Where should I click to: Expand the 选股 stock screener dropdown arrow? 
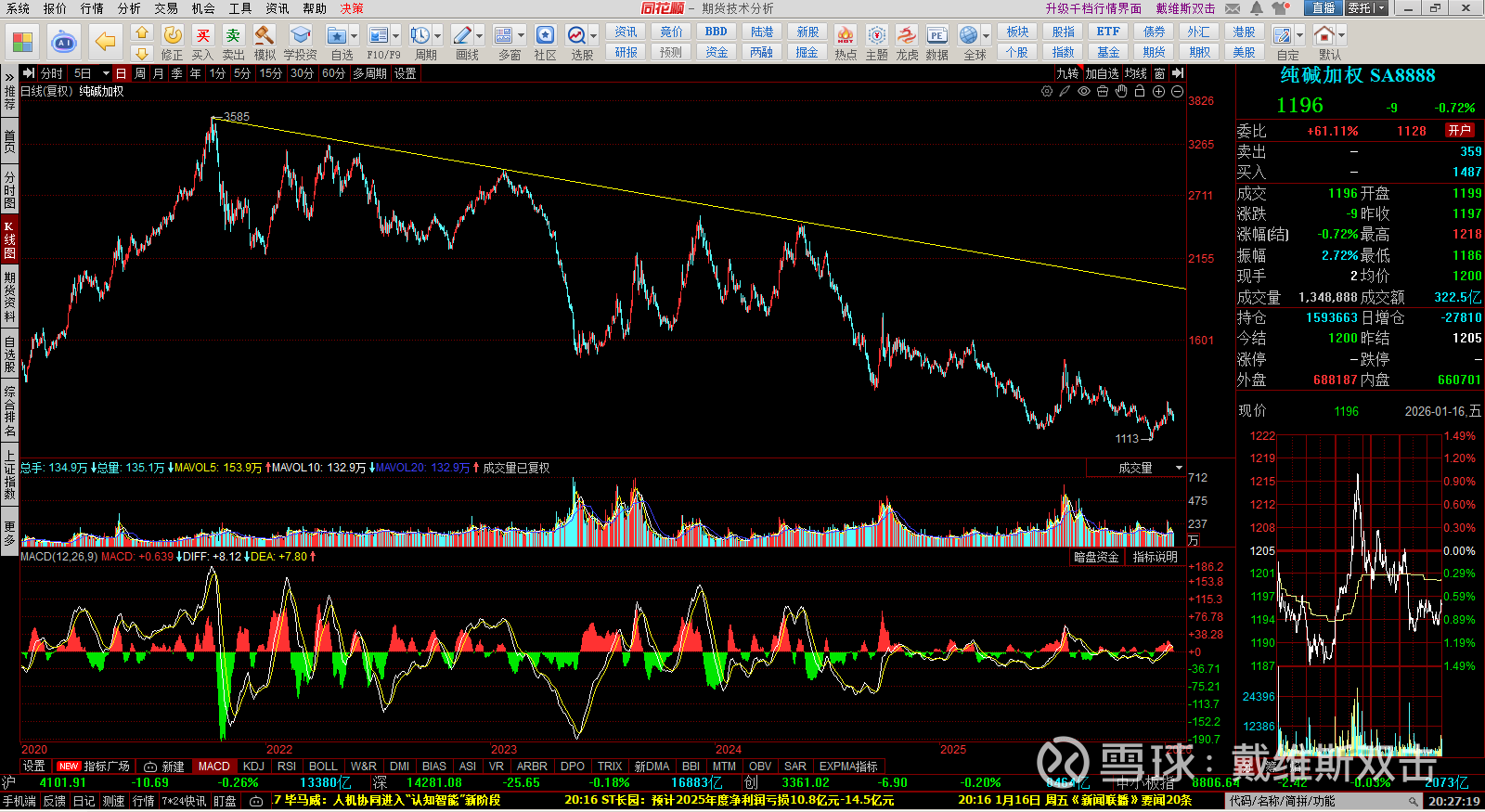tap(593, 36)
